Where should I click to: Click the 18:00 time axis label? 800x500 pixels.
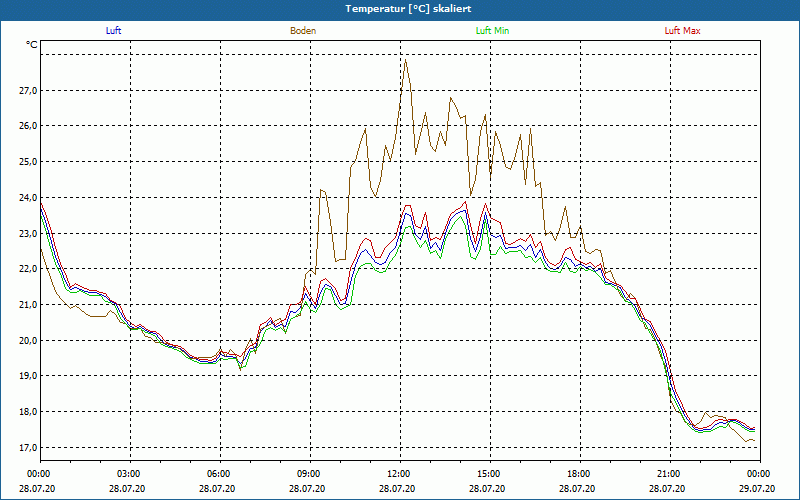click(x=579, y=474)
